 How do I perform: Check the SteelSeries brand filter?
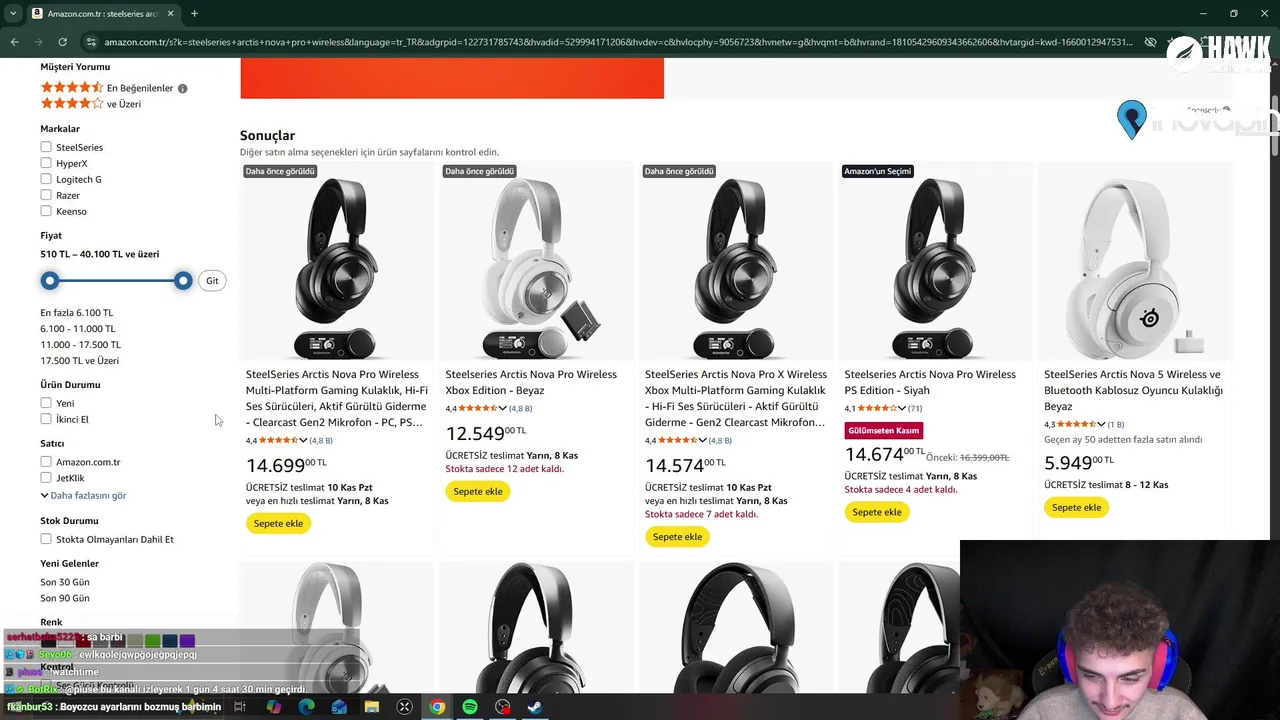(46, 147)
